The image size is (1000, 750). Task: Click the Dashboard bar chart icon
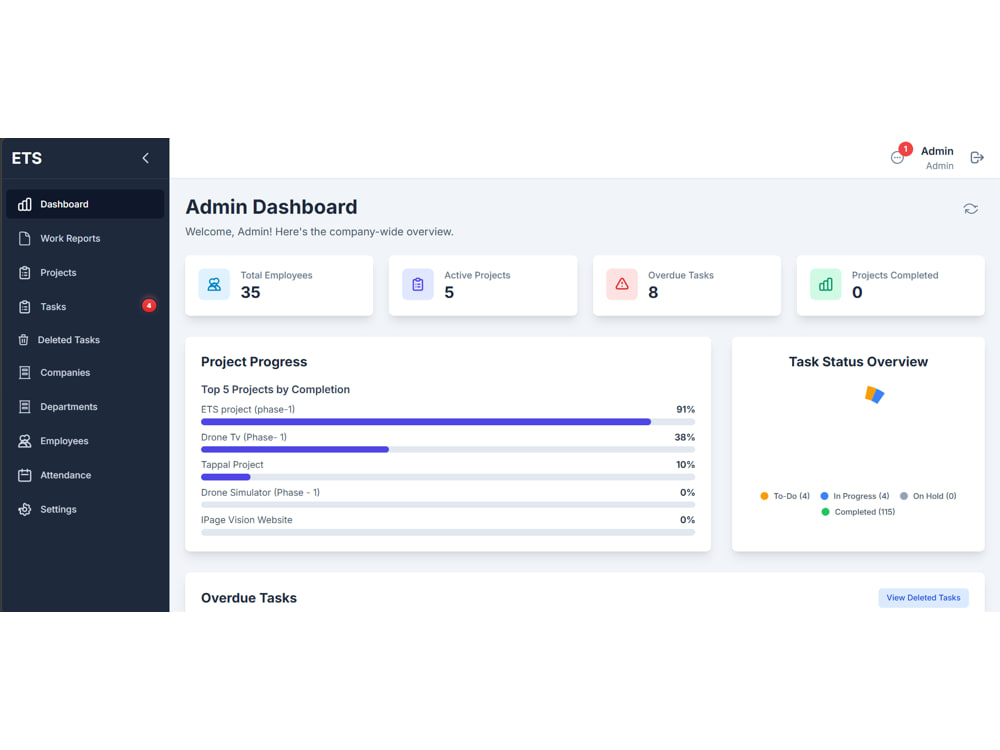(x=24, y=204)
